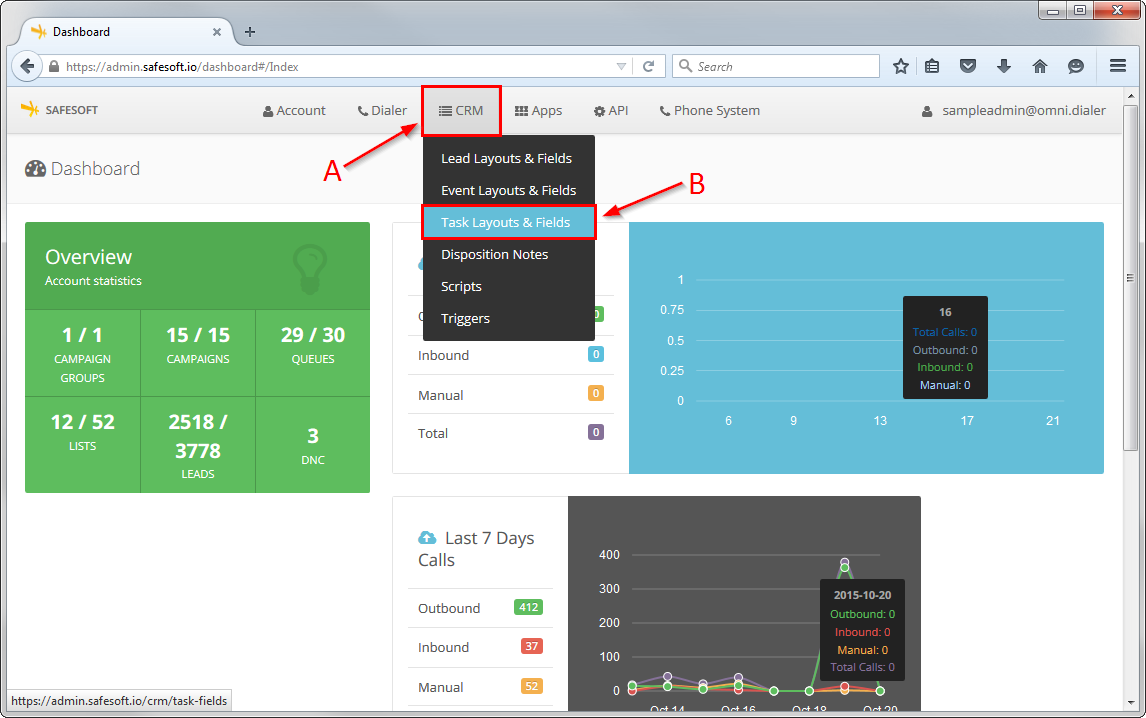
Task: Click the browser back arrow button
Action: pyautogui.click(x=27, y=66)
